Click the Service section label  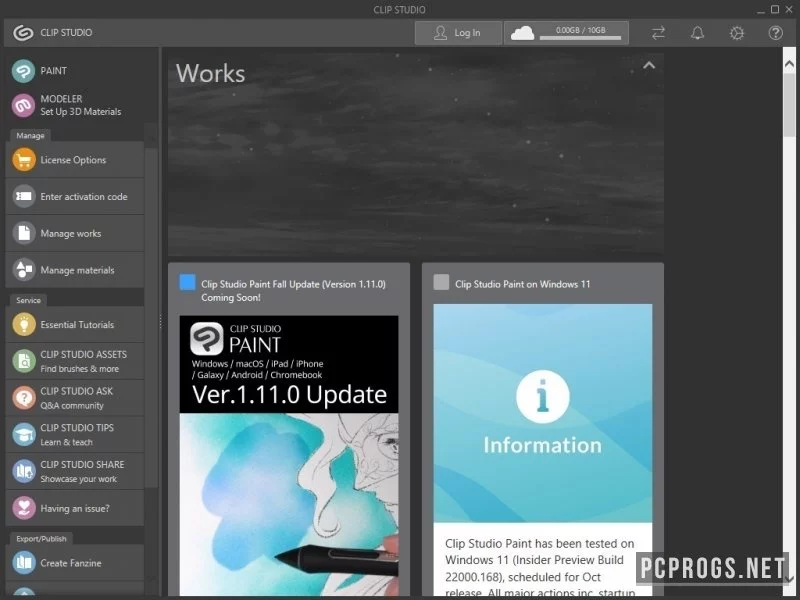click(x=28, y=300)
